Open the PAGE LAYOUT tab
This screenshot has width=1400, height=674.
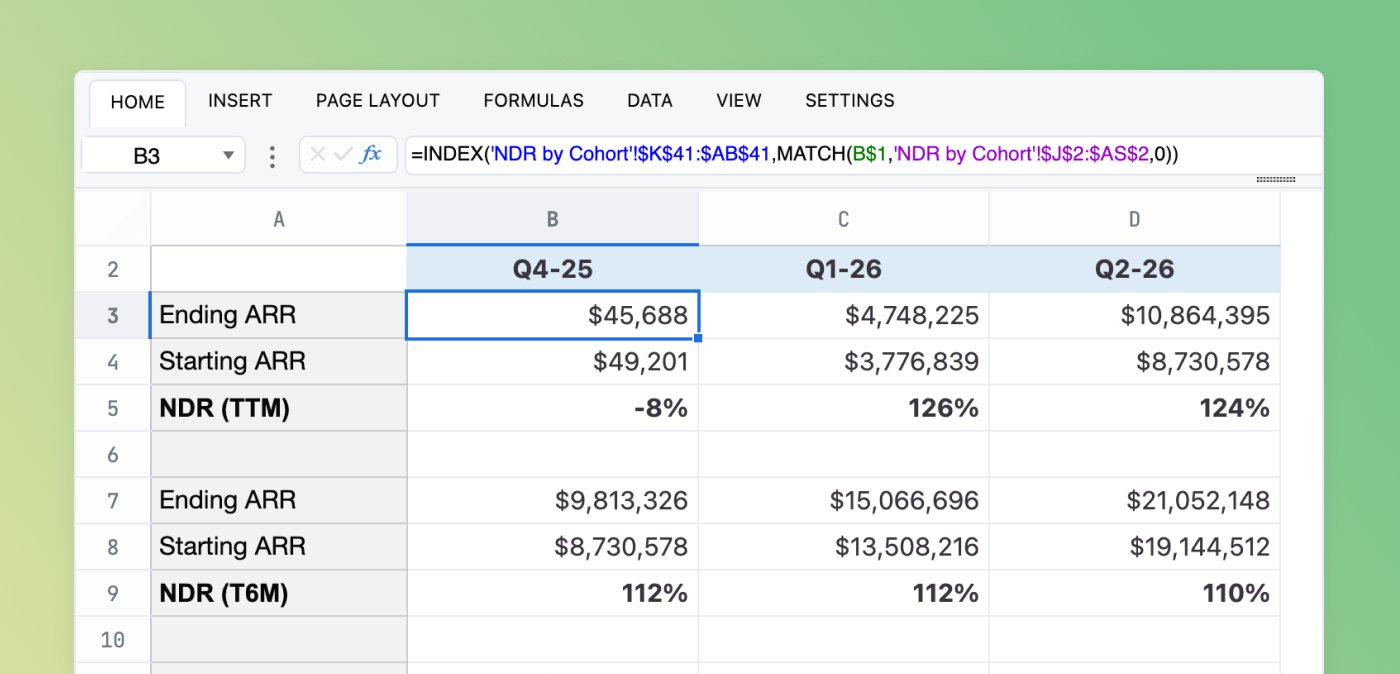click(x=378, y=101)
